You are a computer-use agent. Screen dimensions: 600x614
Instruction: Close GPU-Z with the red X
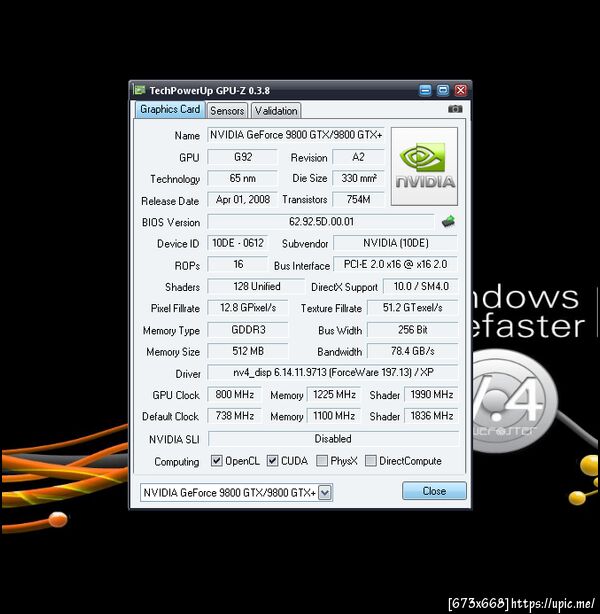[x=460, y=90]
